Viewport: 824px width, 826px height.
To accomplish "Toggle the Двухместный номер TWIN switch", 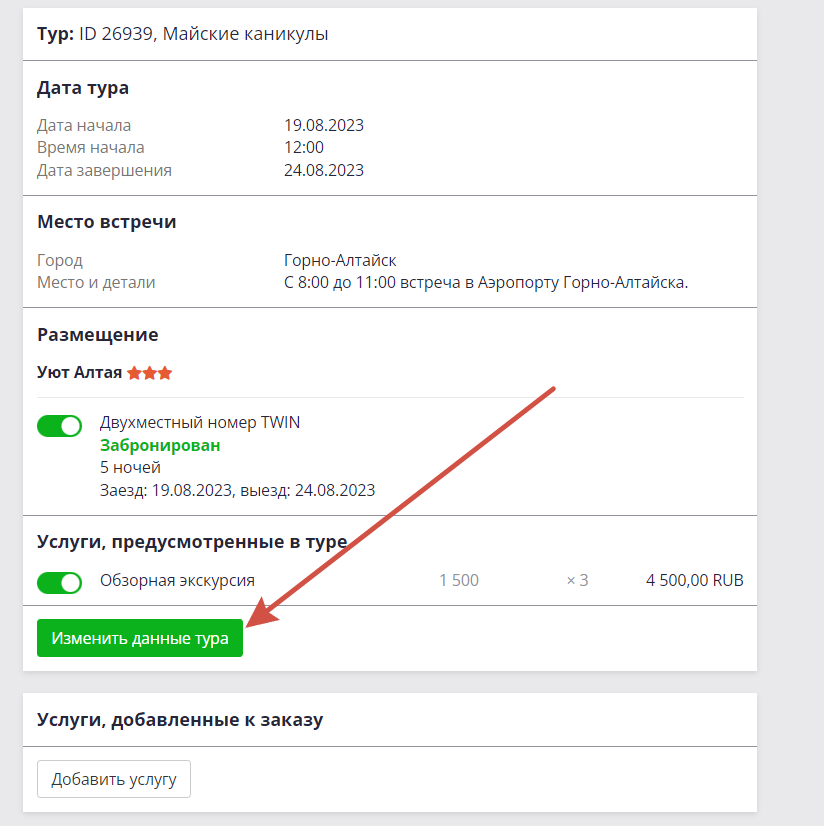I will coord(60,426).
